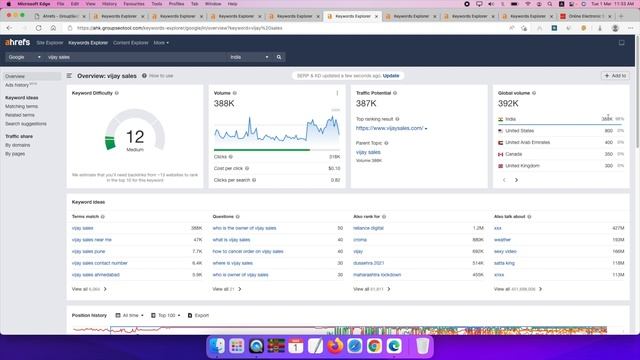Open the Top 100 positions dropdown
The height and width of the screenshot is (360, 640).
tap(166, 316)
